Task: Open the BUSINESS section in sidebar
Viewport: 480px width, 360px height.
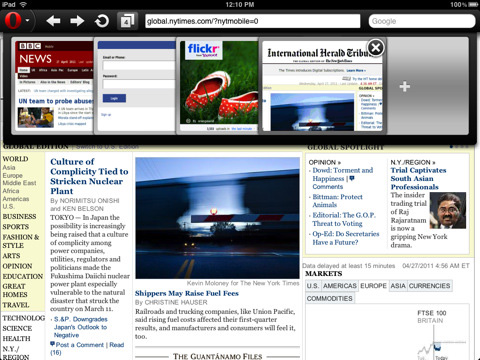Action: [x=19, y=217]
